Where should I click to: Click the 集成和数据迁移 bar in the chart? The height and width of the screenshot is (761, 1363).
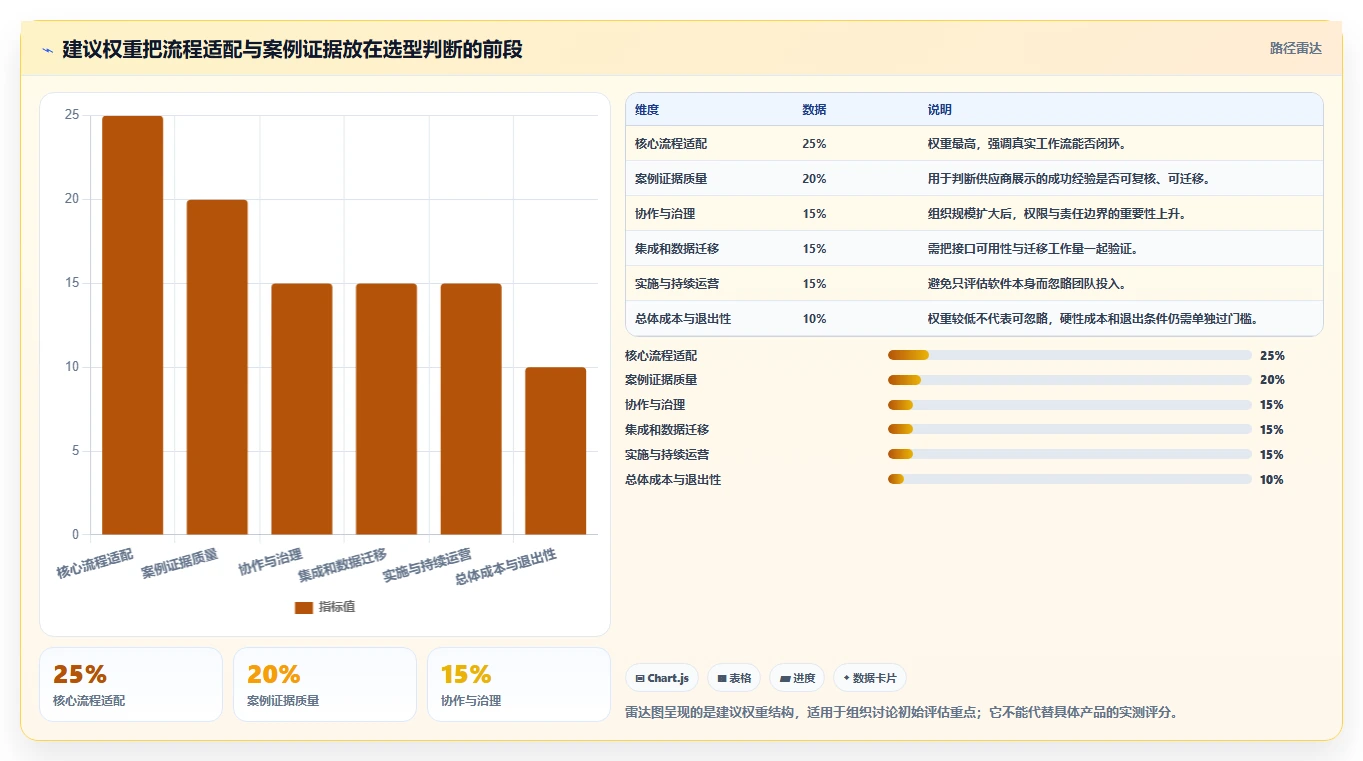(x=386, y=409)
